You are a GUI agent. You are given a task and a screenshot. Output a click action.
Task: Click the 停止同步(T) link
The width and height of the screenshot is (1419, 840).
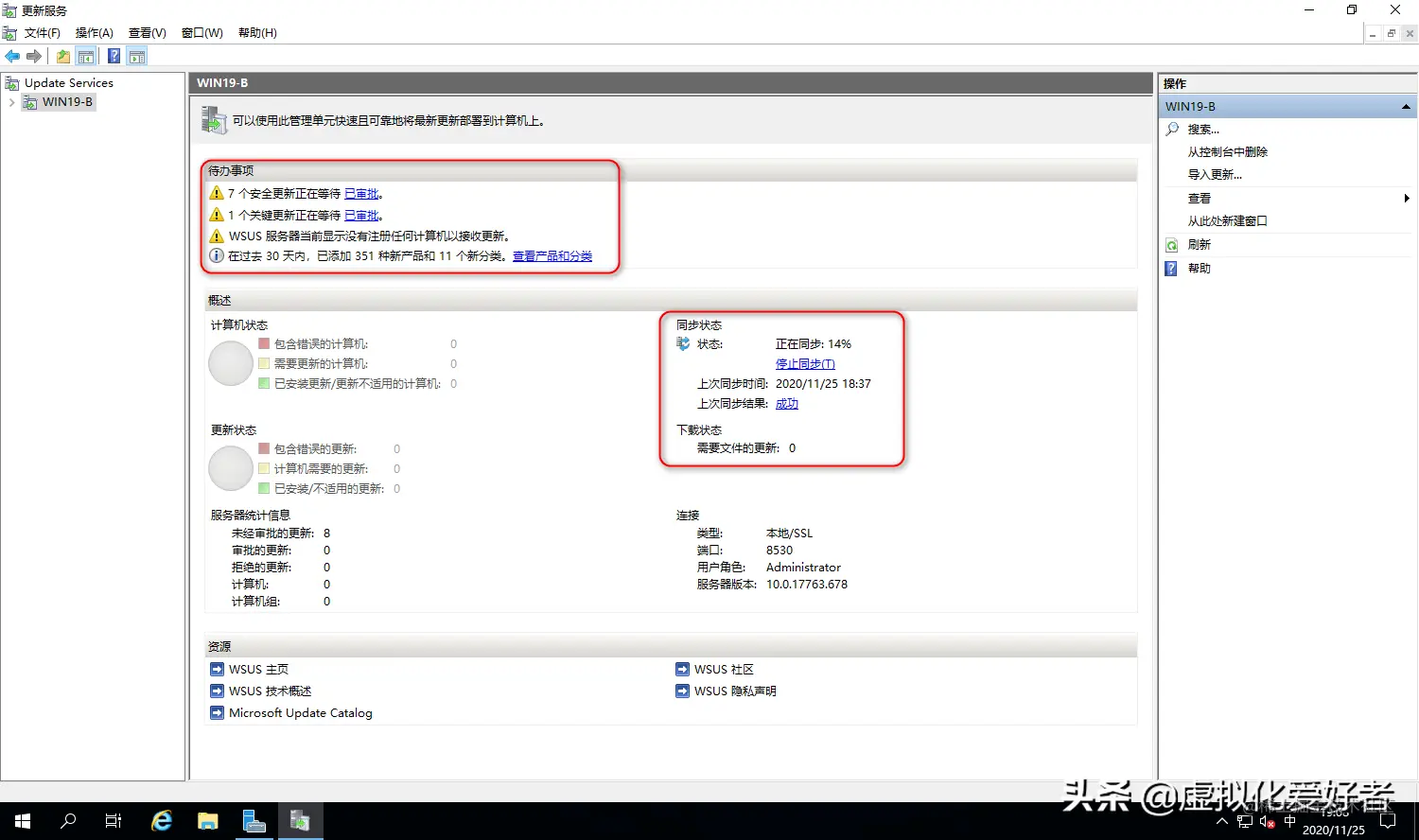click(x=805, y=363)
